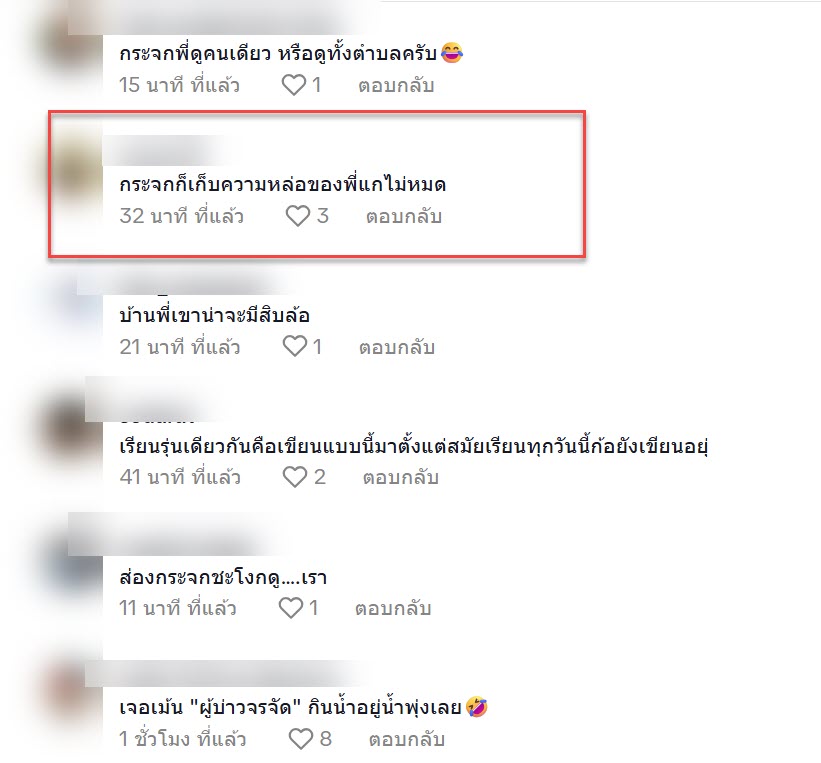This screenshot has height=763, width=821.
Task: Select the comment text mentioning ผู้บ่าวจรจัด
Action: [x=304, y=707]
